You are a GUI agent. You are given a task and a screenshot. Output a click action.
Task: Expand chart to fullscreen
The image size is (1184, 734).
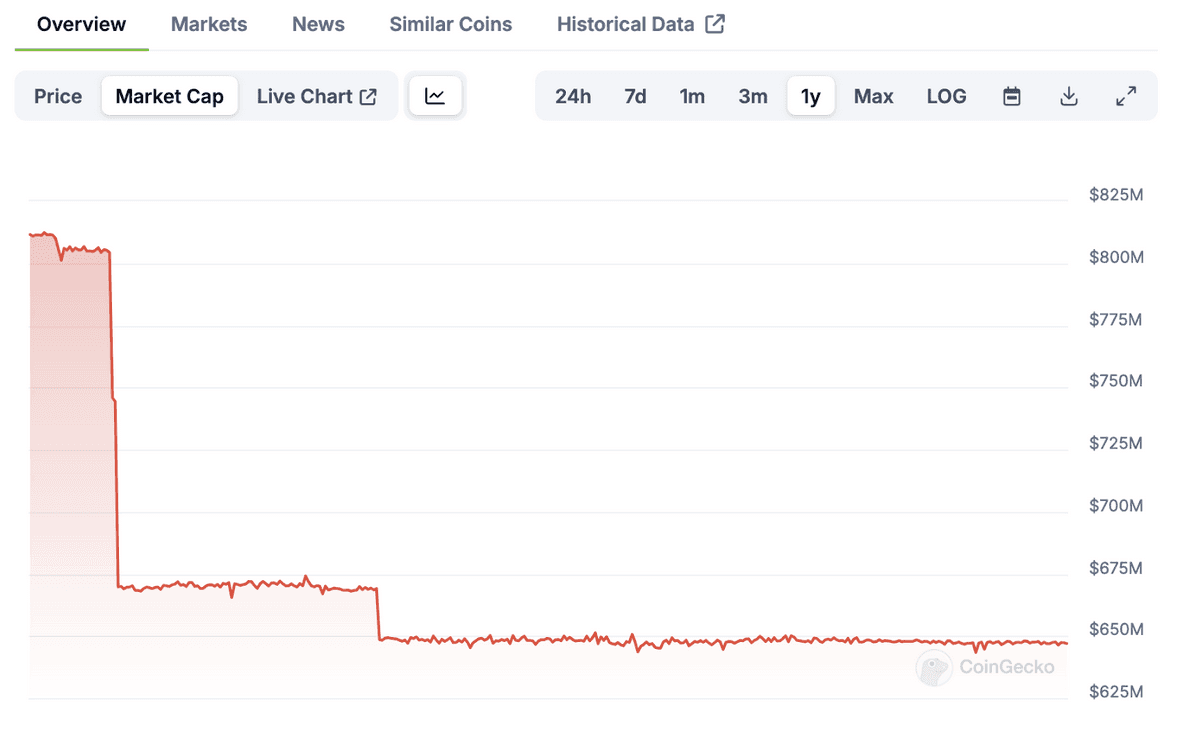1126,96
